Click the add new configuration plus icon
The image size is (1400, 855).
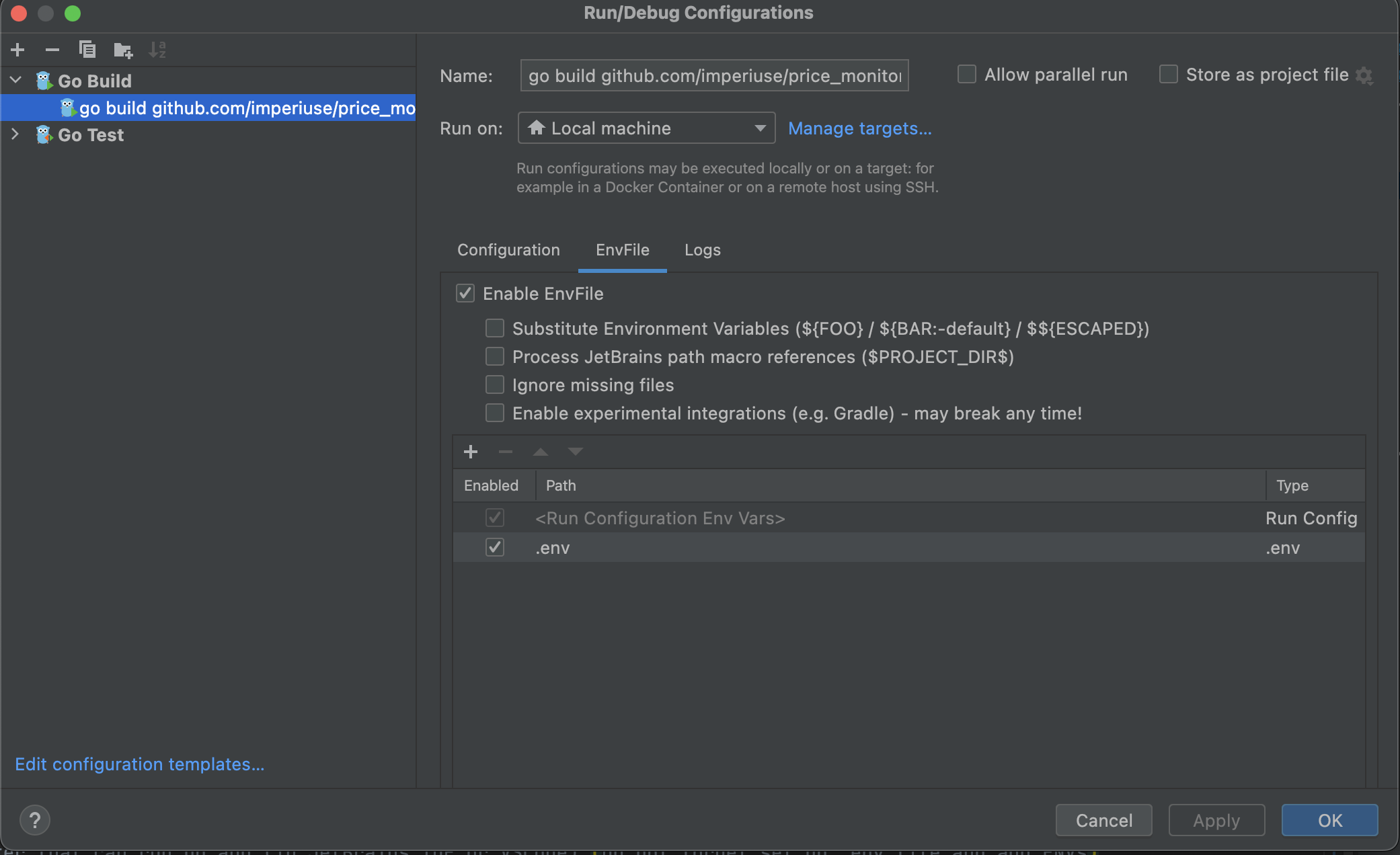pos(18,50)
